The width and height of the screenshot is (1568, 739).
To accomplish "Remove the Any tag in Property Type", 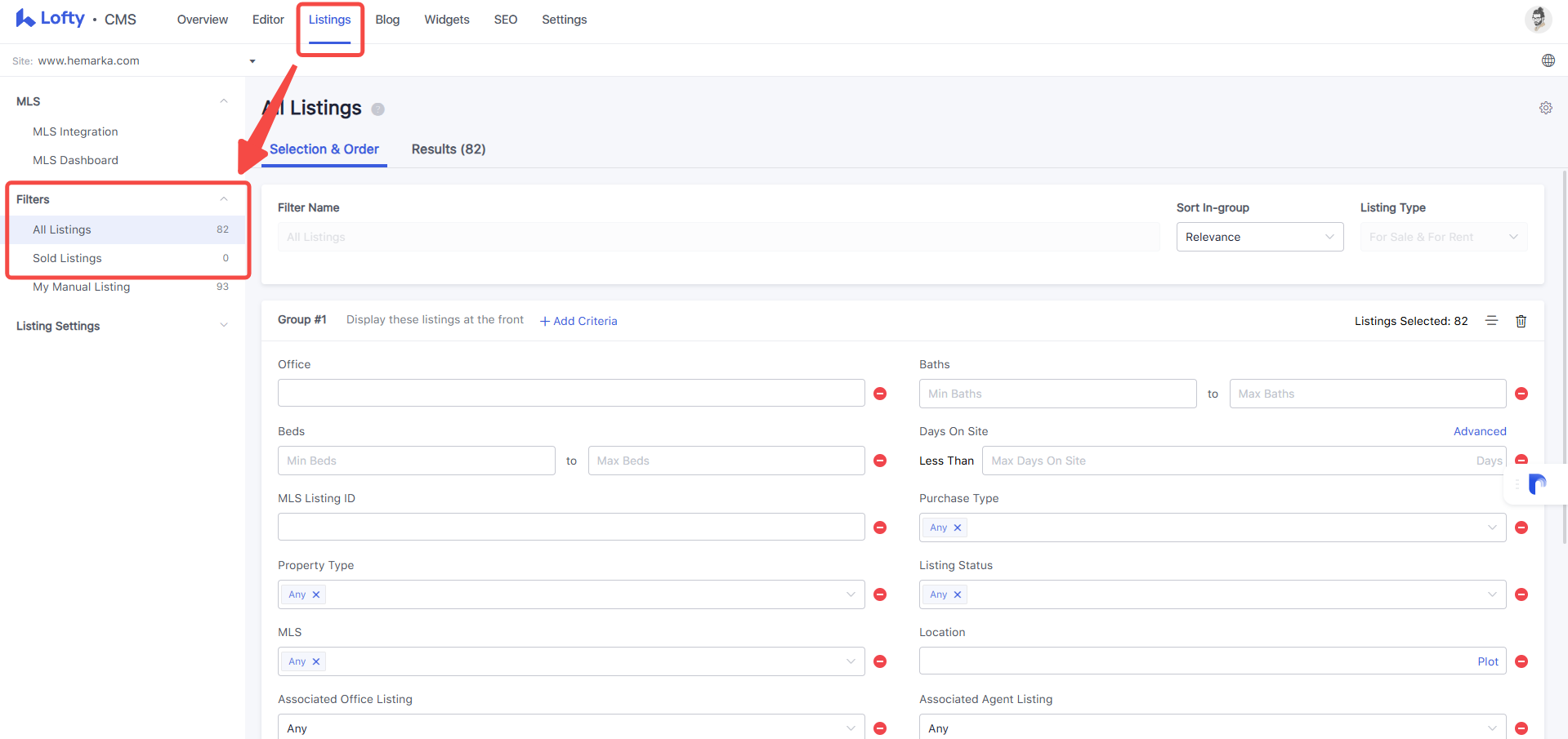I will 316,594.
